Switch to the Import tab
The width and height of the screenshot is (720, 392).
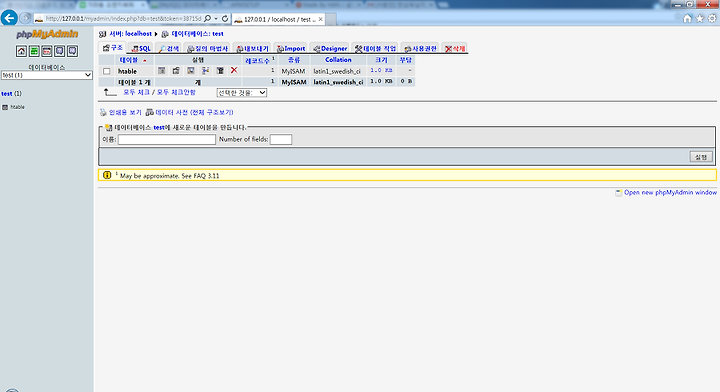click(291, 48)
